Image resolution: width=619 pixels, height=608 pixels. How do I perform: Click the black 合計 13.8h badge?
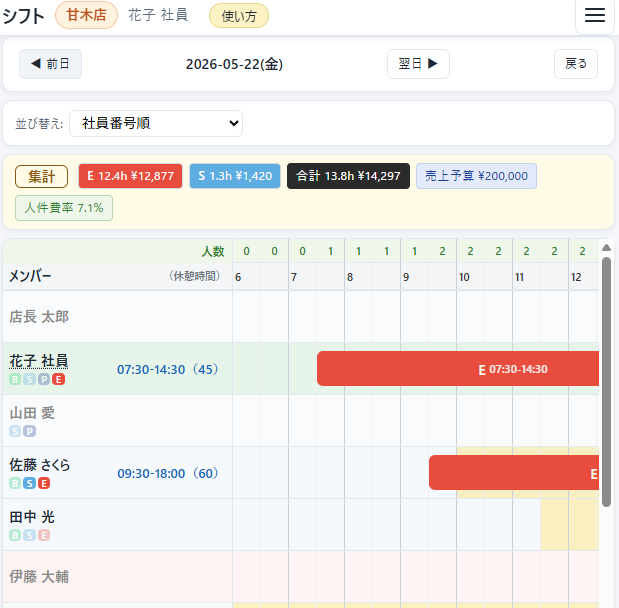click(348, 176)
